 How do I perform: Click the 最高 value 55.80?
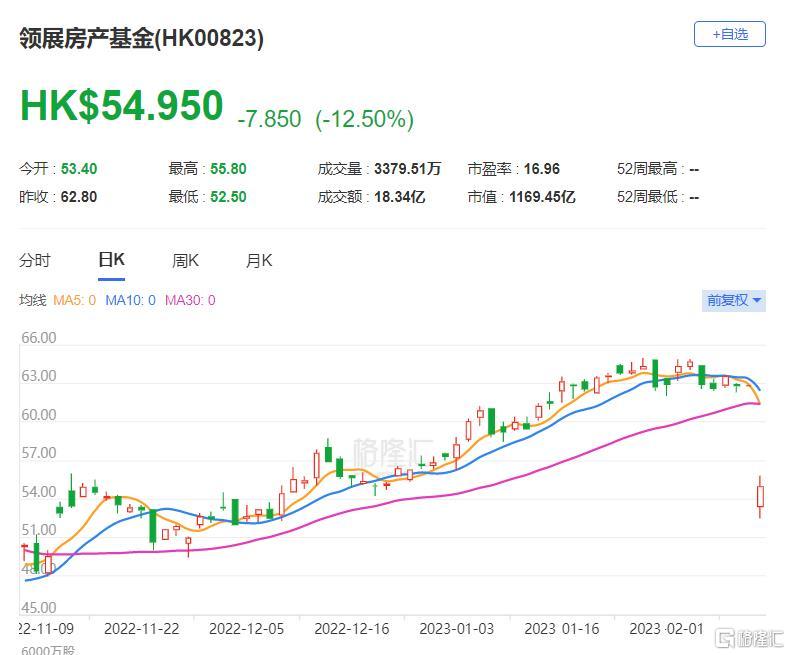pyautogui.click(x=228, y=169)
